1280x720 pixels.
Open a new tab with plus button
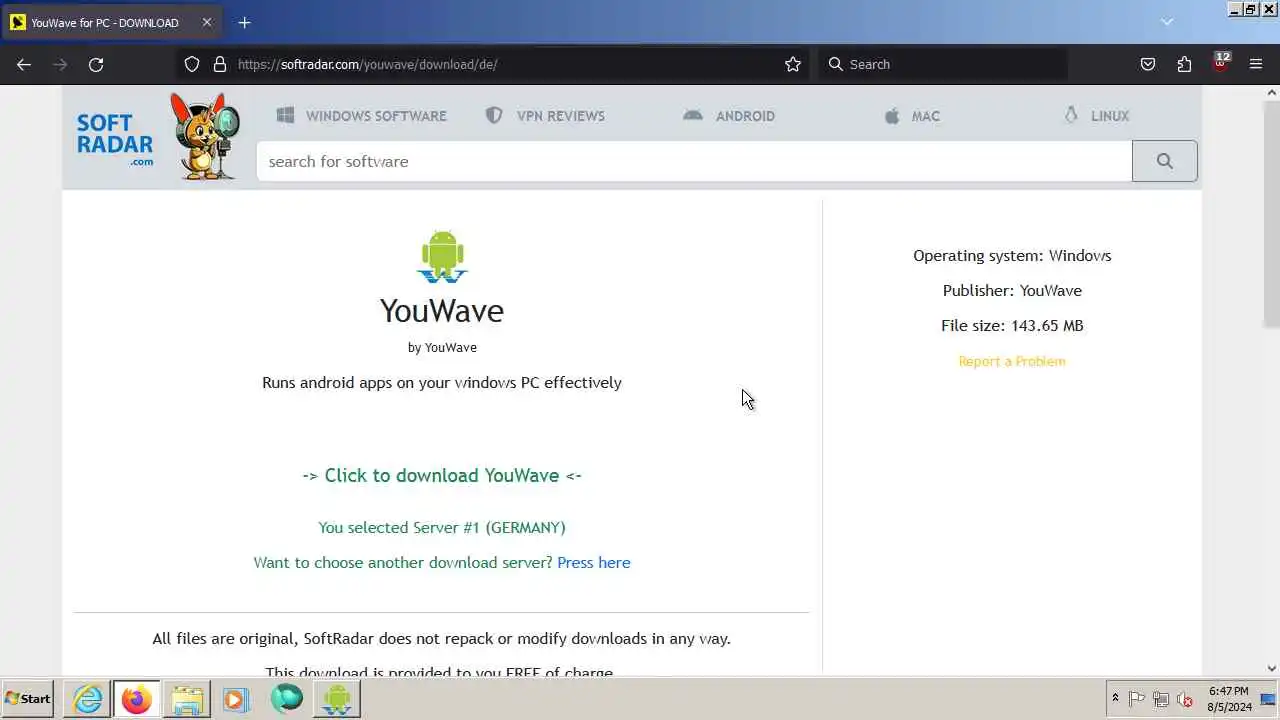[244, 22]
